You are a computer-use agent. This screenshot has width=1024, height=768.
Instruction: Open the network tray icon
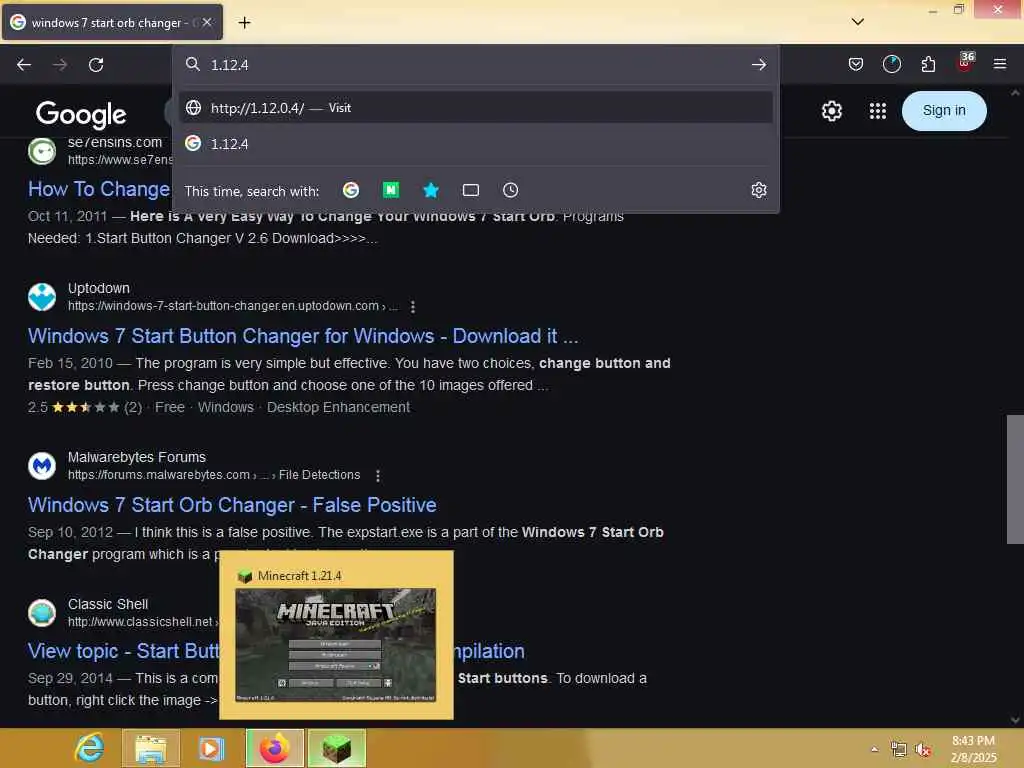point(899,750)
